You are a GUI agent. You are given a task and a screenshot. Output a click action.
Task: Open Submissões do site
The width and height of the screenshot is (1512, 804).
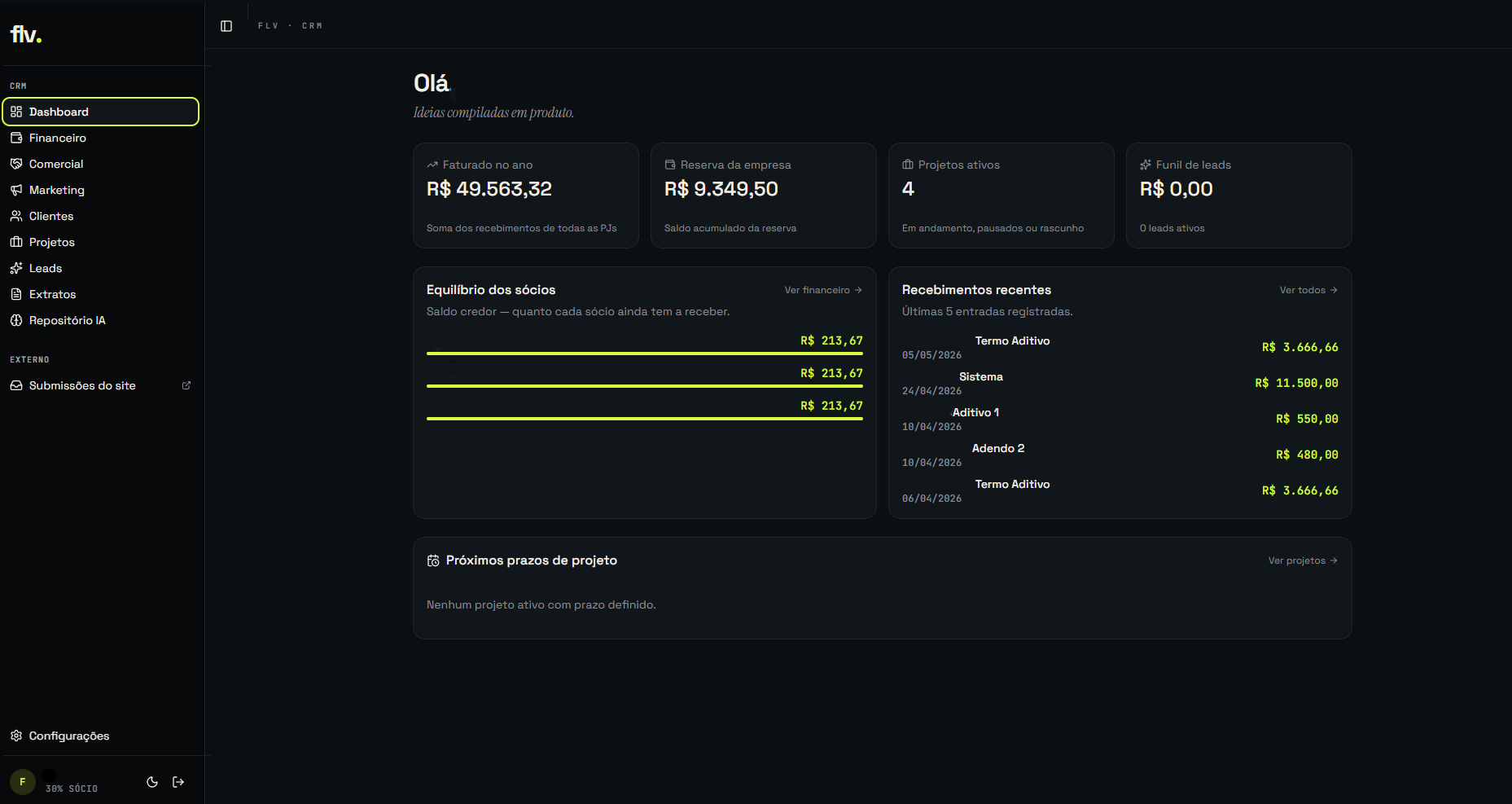tap(101, 385)
